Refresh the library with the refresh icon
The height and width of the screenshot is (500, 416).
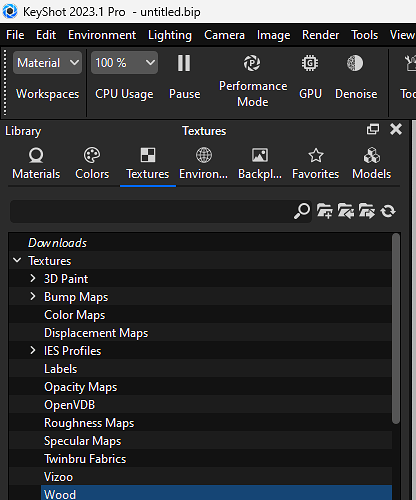[388, 211]
